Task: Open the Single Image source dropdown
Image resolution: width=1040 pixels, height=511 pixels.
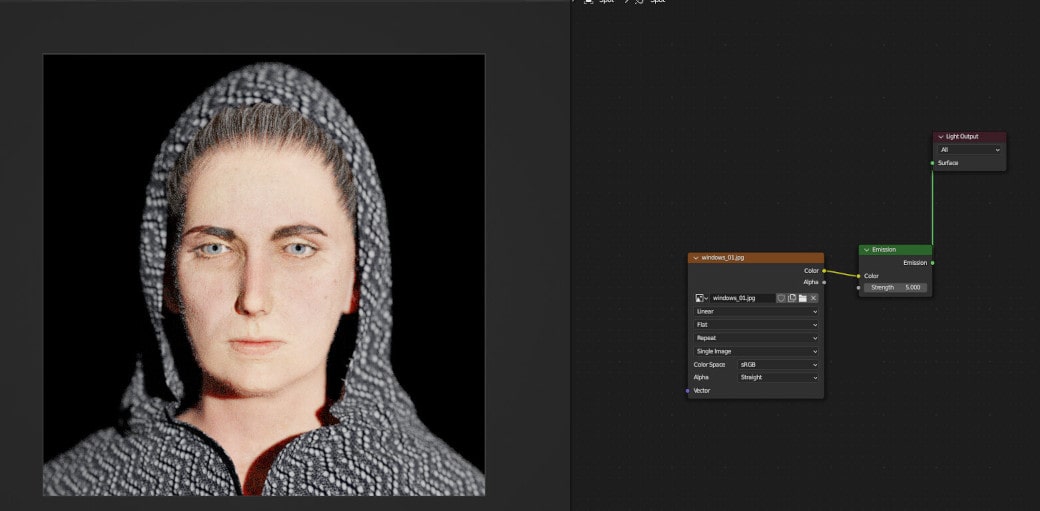Action: tap(756, 351)
